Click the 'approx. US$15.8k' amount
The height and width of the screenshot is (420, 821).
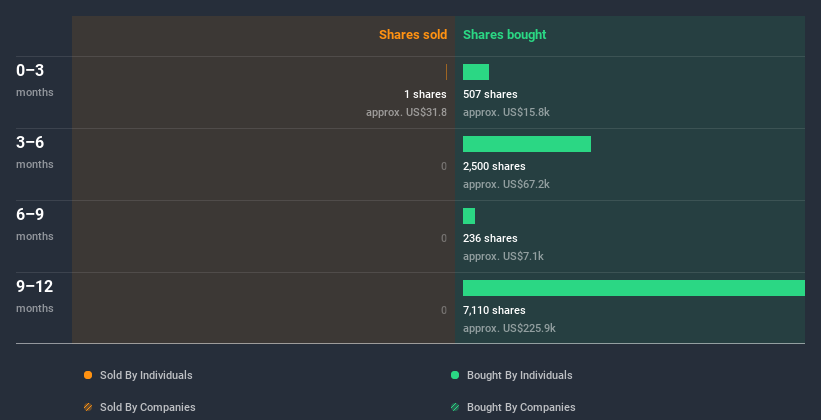coord(506,113)
